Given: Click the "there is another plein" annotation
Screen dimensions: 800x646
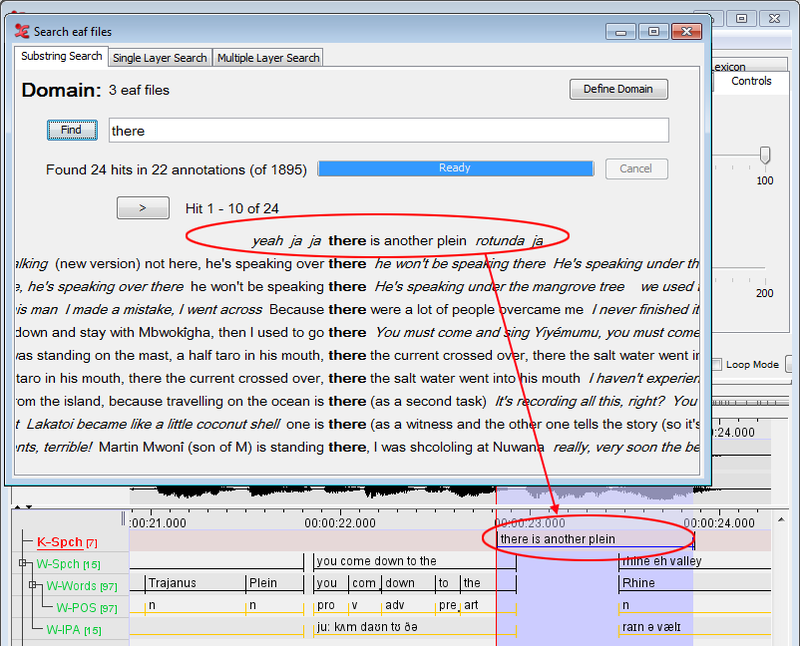Looking at the screenshot, I should coord(558,540).
